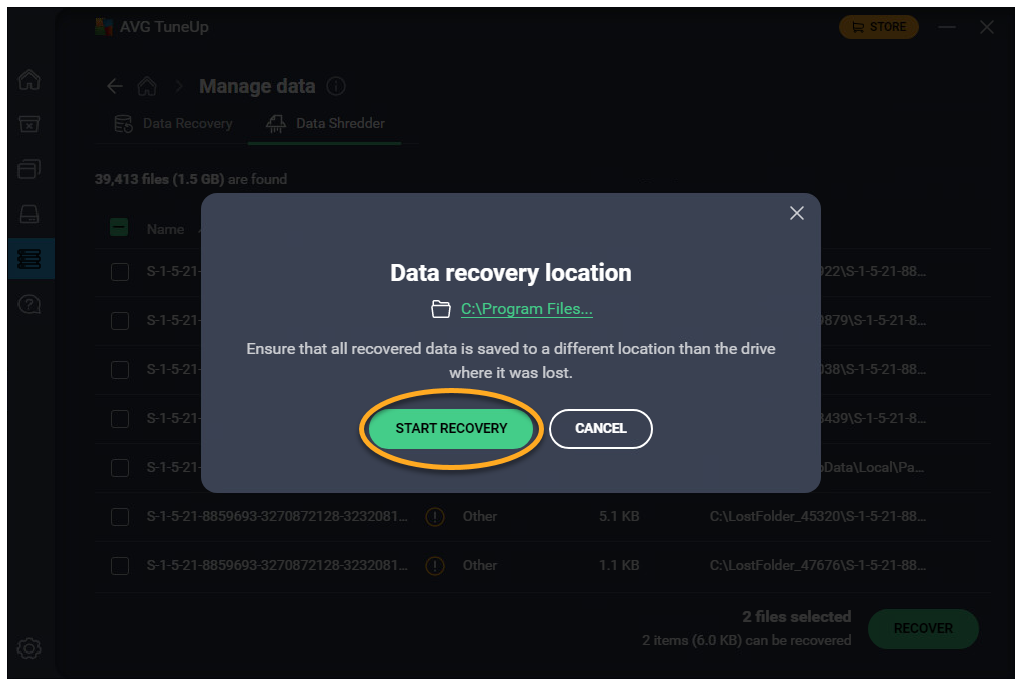Open the Home icon in left sidebar

[30, 80]
